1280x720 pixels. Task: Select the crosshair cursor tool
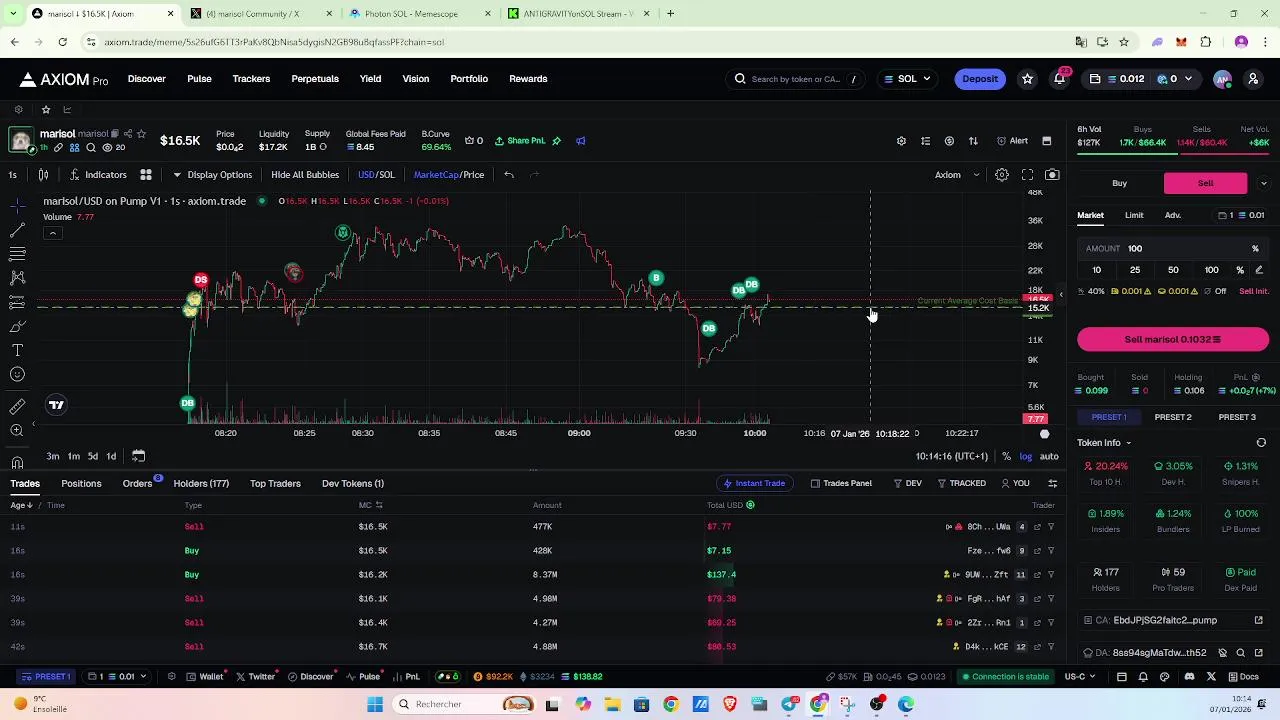point(17,205)
